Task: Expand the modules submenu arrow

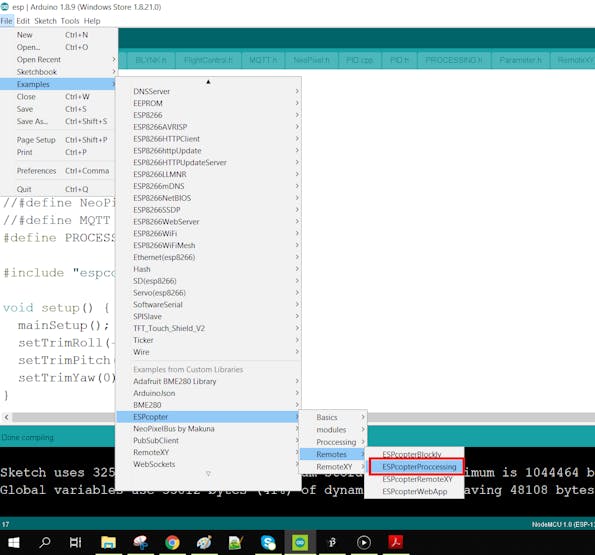Action: click(363, 429)
